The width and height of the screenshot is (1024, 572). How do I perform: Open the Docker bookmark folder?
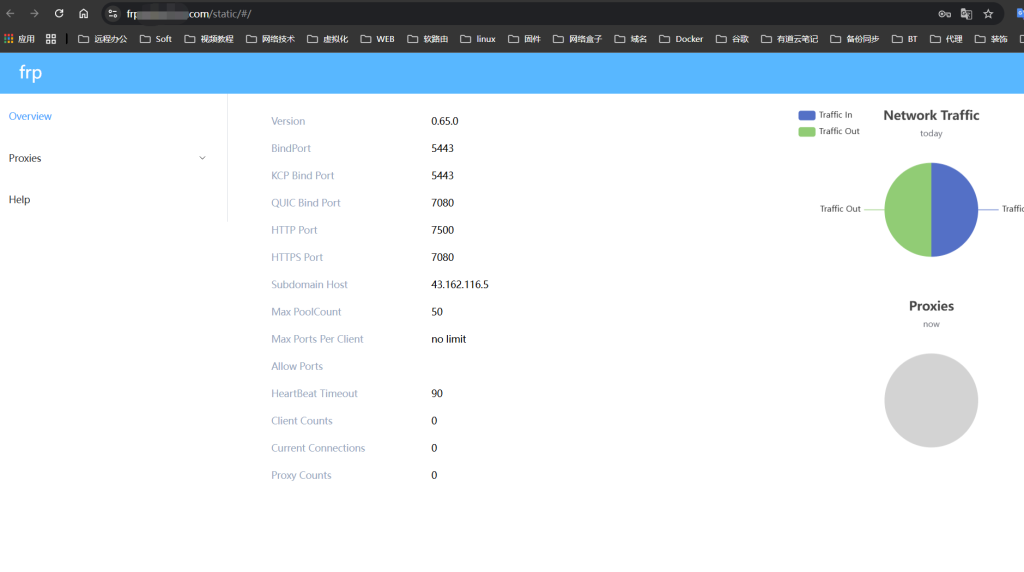pyautogui.click(x=681, y=39)
